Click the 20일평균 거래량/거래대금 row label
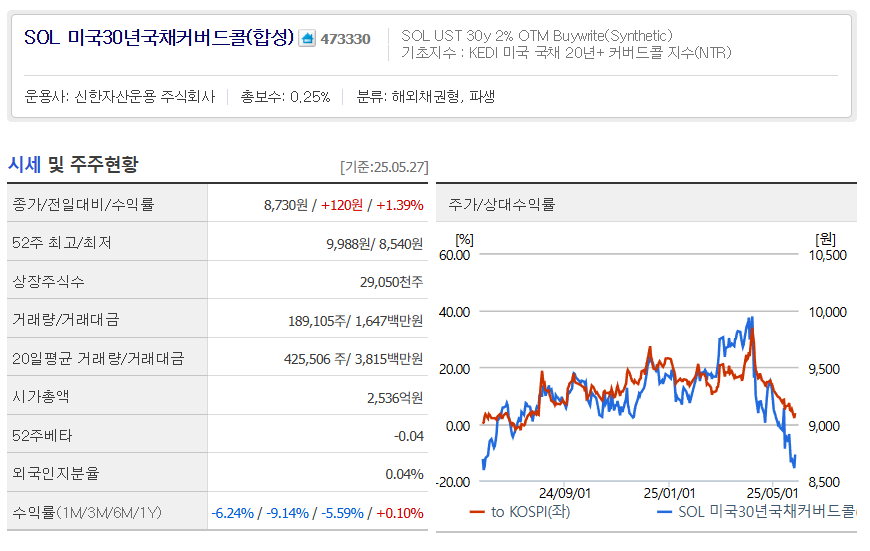This screenshot has width=870, height=551. click(x=98, y=358)
